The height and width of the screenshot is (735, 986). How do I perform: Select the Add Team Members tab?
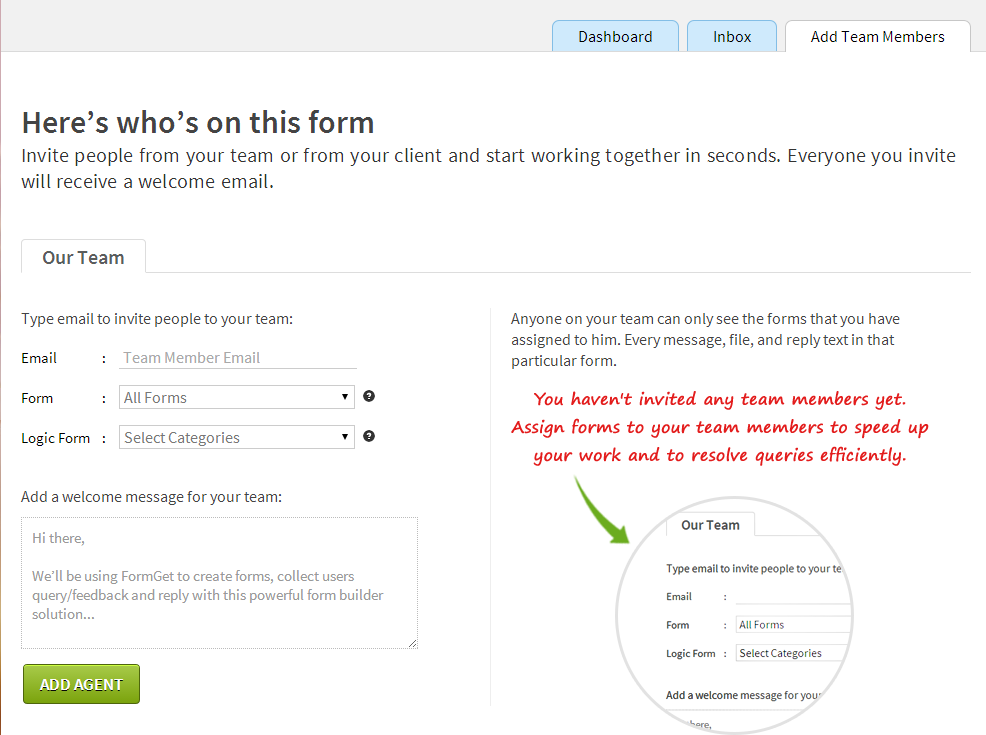(x=877, y=36)
